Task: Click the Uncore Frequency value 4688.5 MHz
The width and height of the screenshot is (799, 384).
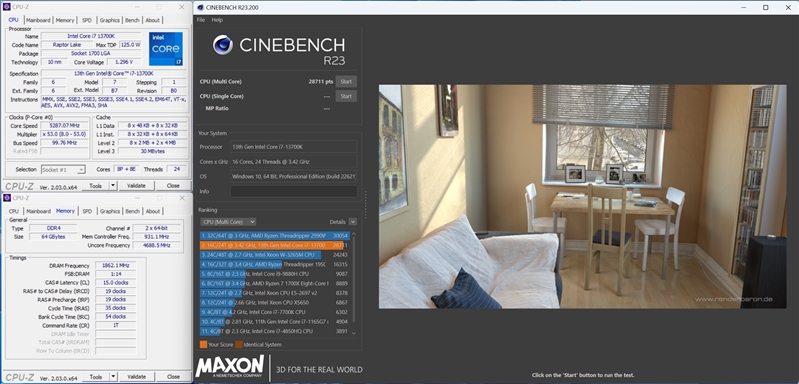Action: 156,245
